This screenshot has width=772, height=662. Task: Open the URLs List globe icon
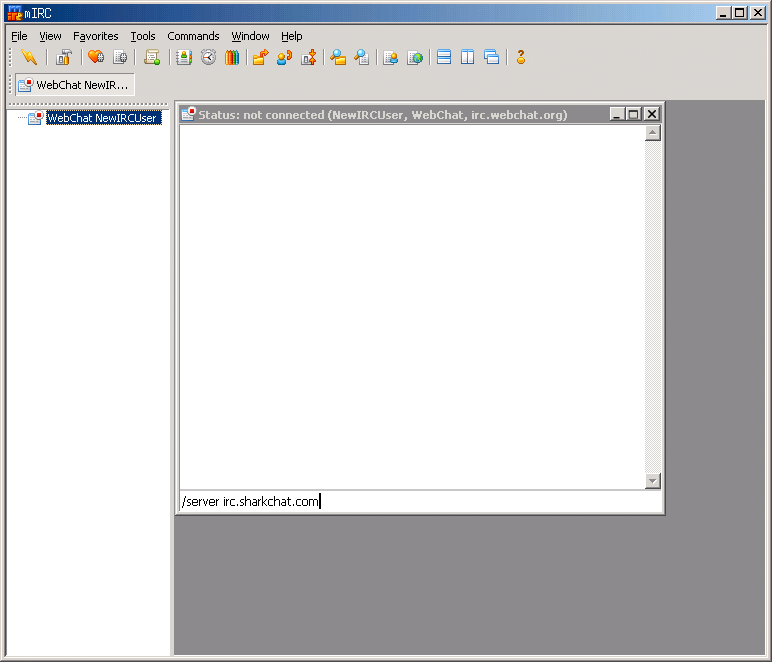[415, 57]
